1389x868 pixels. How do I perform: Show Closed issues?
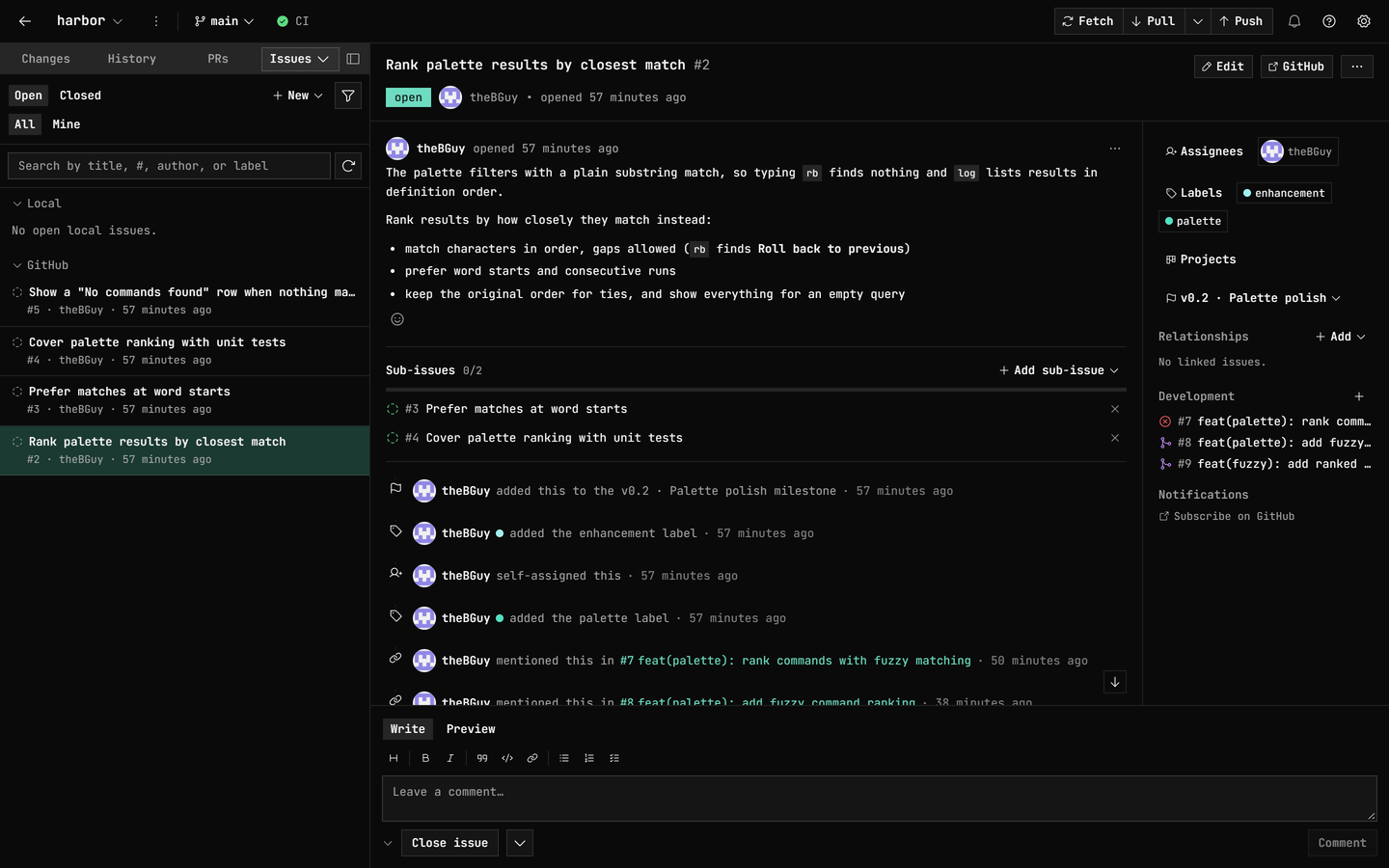80,95
